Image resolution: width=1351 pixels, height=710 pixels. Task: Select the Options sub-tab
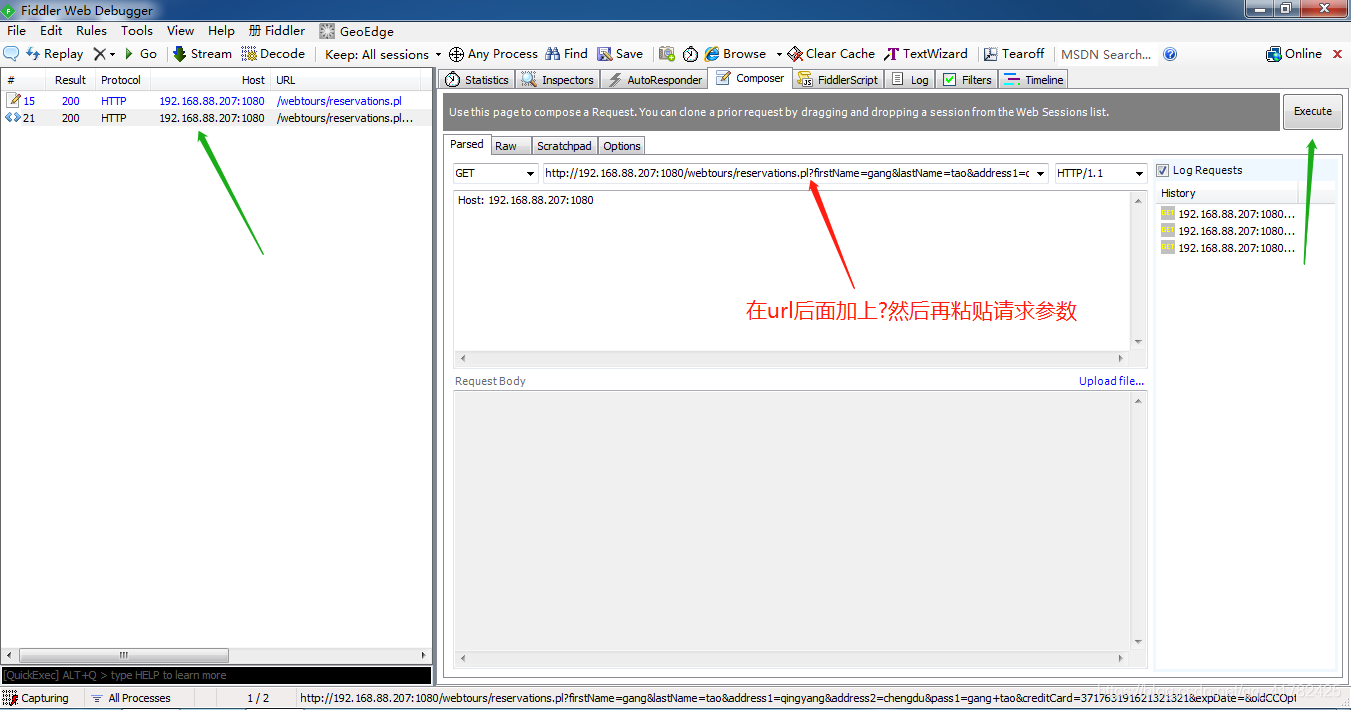coord(622,146)
